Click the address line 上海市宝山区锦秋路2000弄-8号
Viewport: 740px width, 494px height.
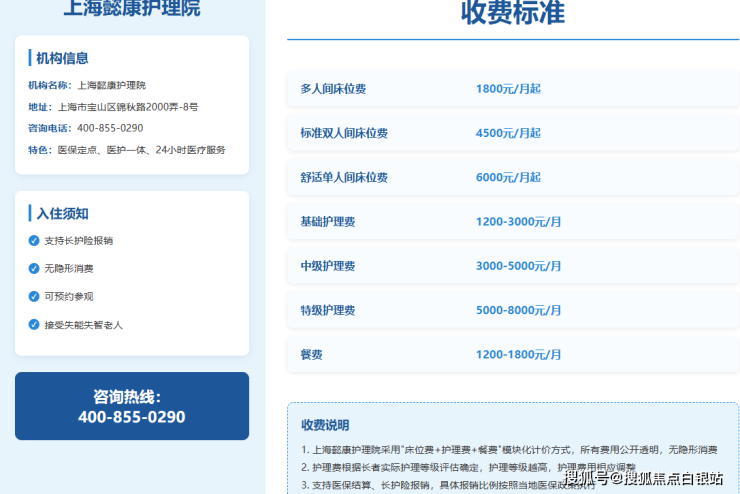coord(113,107)
